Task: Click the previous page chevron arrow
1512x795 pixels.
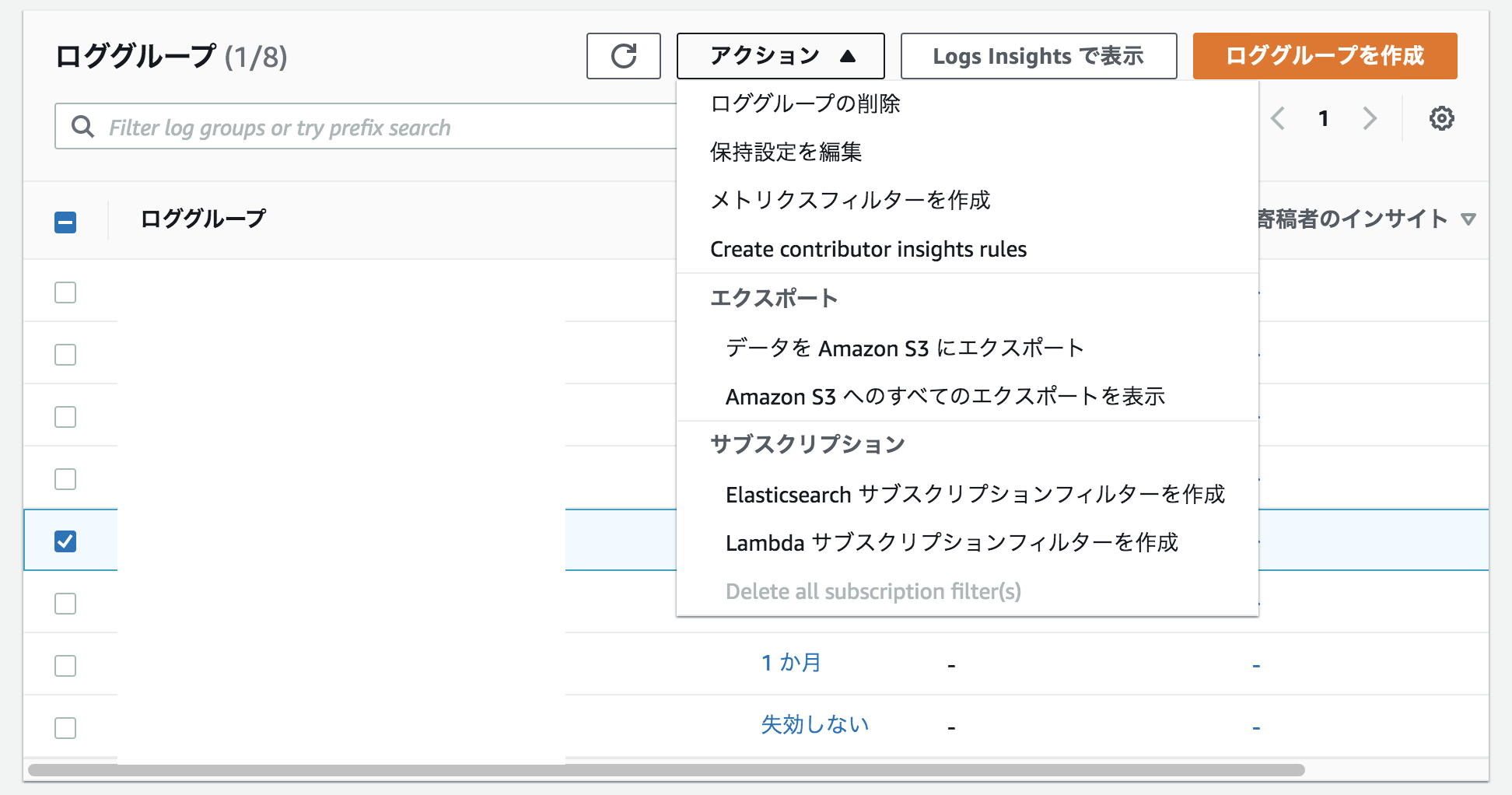Action: tap(1277, 118)
